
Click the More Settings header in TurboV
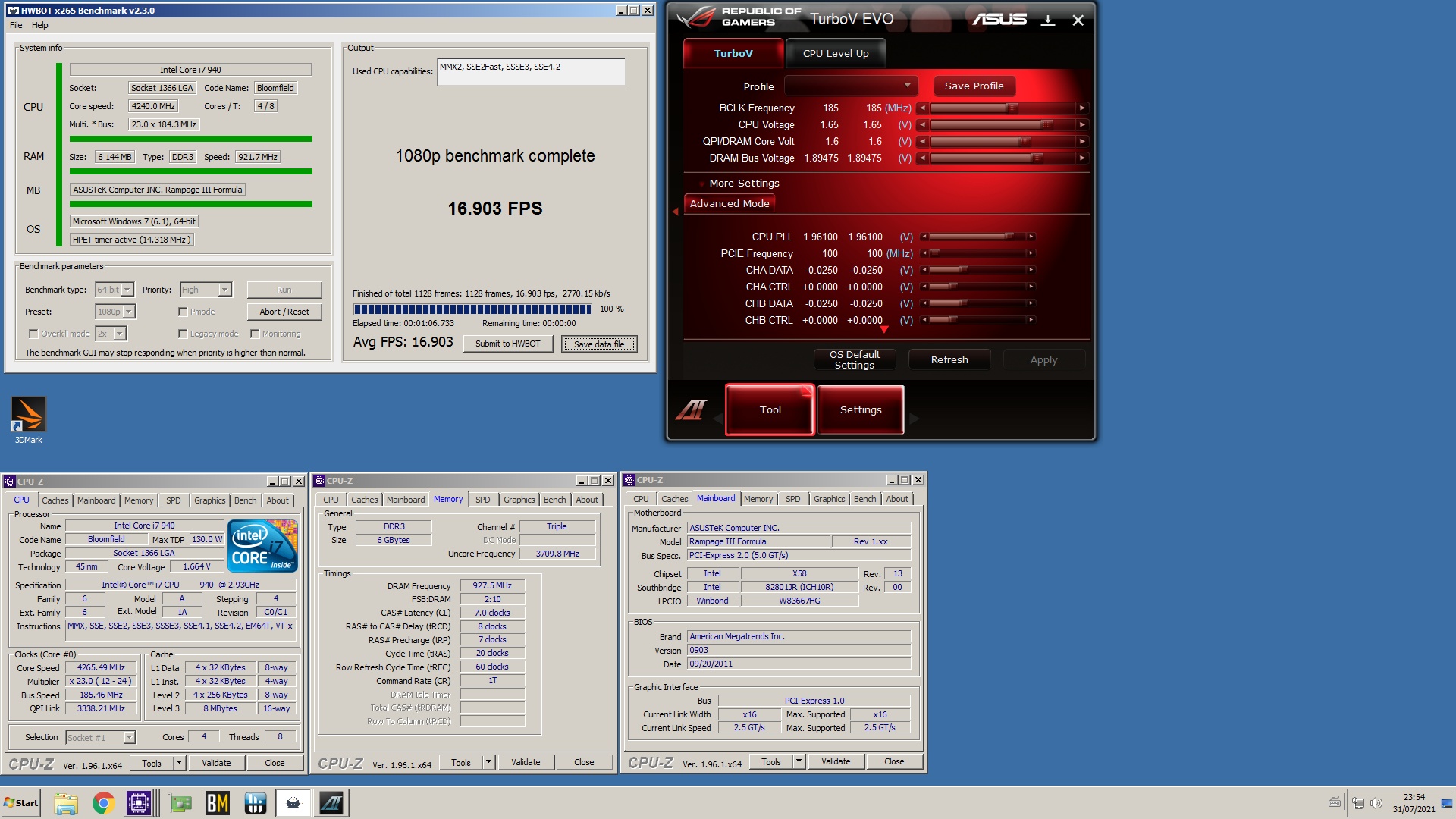pos(744,183)
